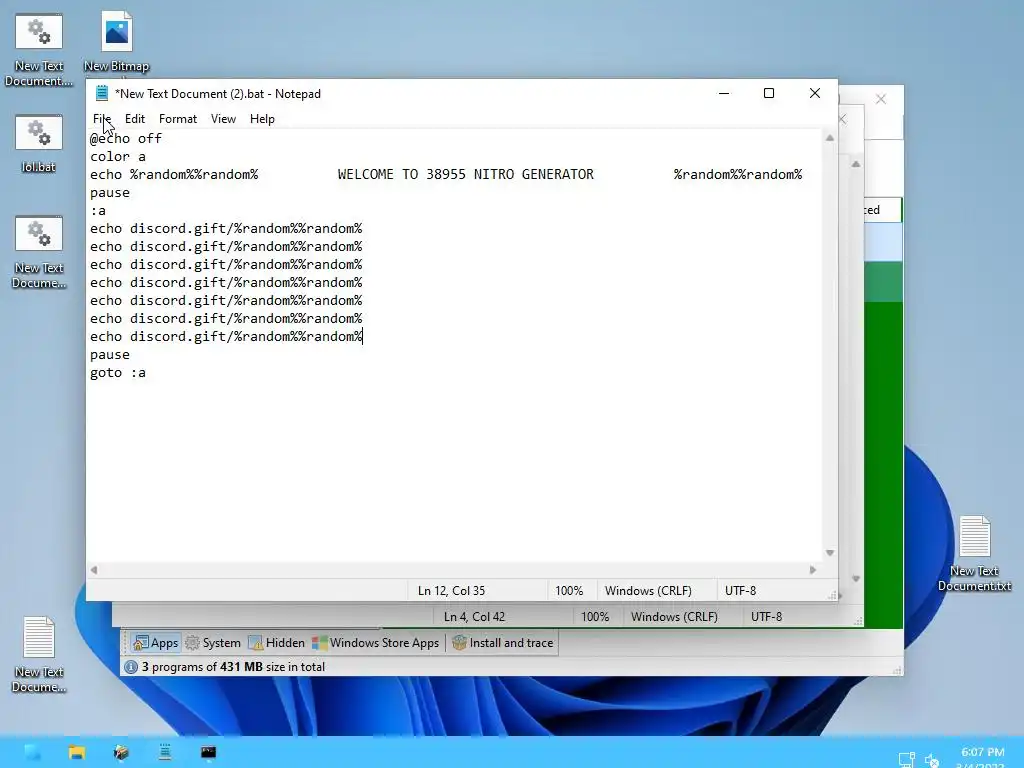This screenshot has height=768, width=1024.
Task: Open File Explorer from the taskbar
Action: [76, 752]
